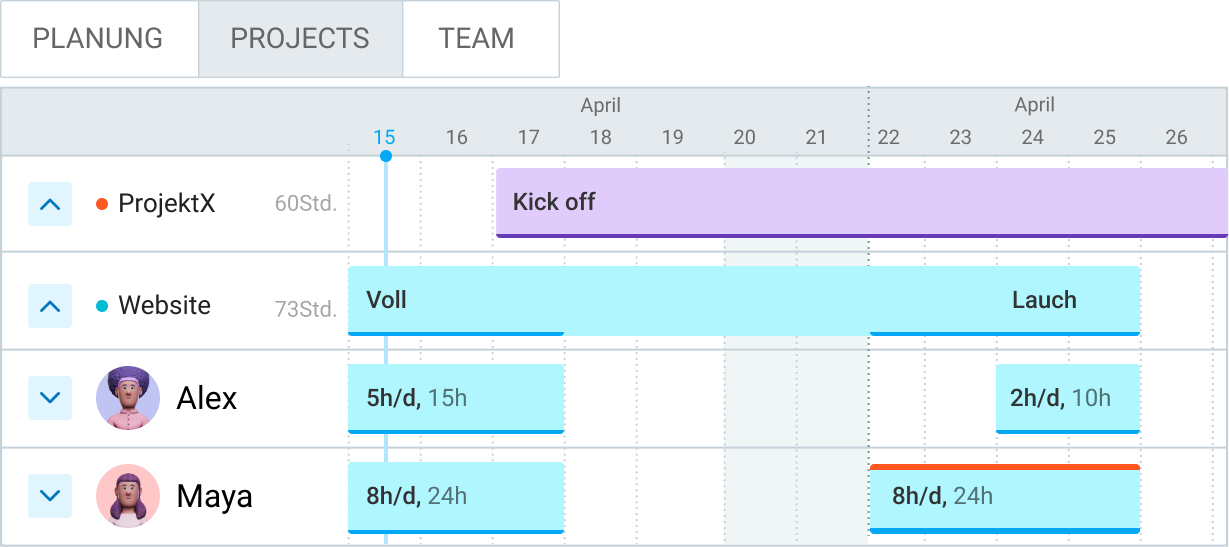The width and height of the screenshot is (1229, 547).
Task: Open Alex's avatar picture
Action: click(x=128, y=398)
